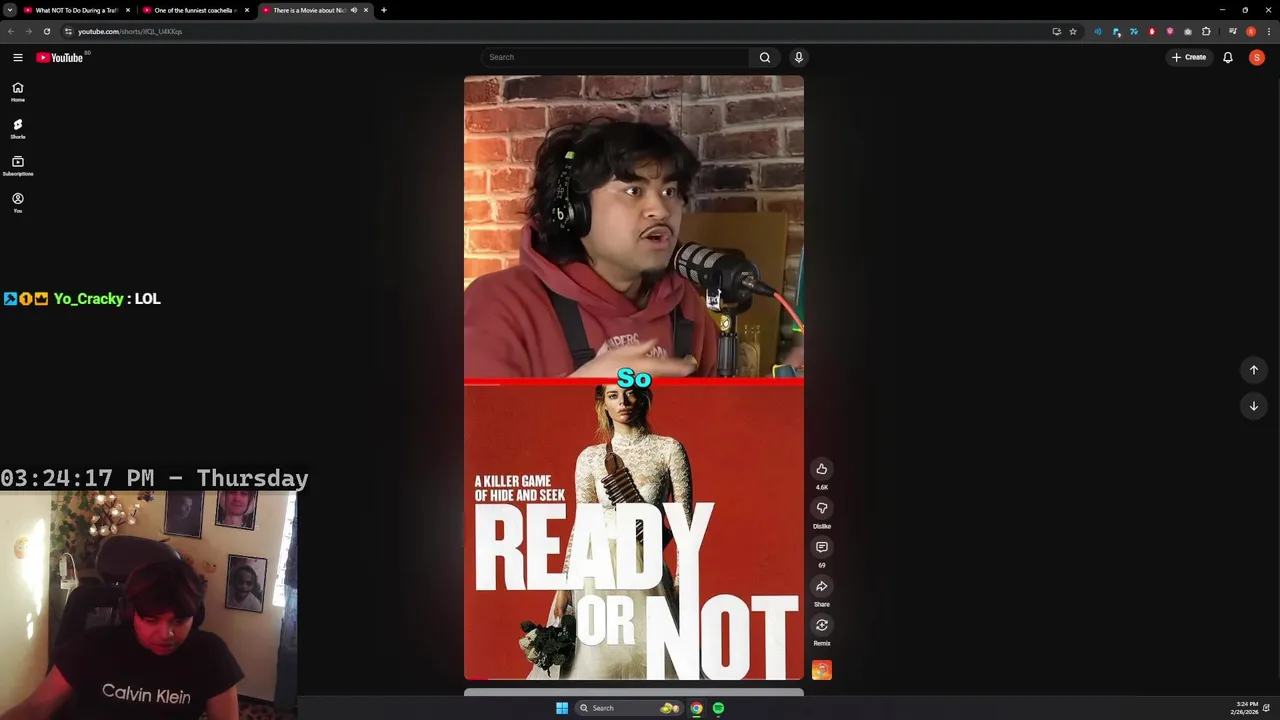The height and width of the screenshot is (720, 1280).
Task: Close the 'What NOT To Do' tab
Action: point(128,10)
